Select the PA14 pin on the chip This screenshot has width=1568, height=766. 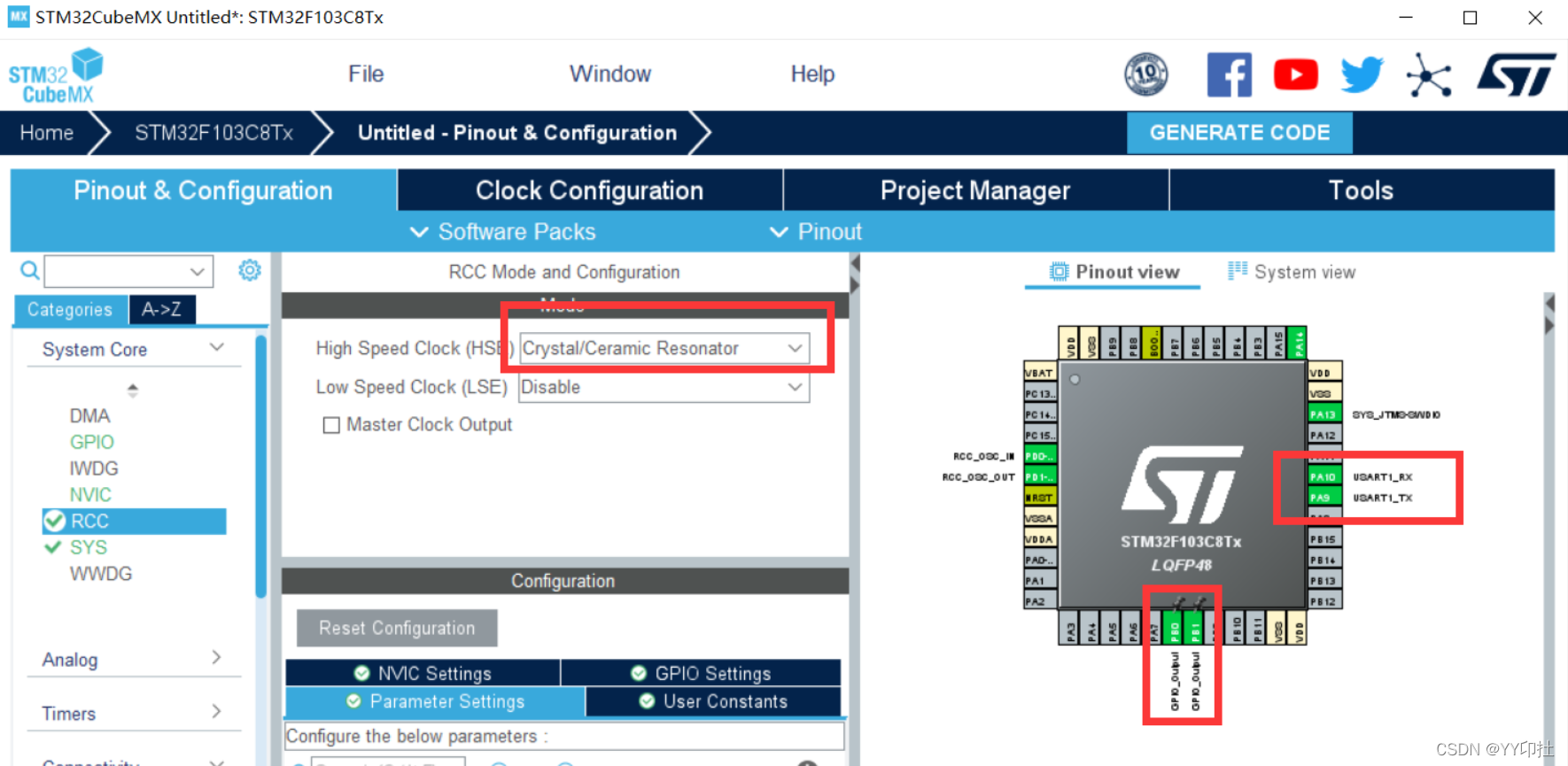[1298, 343]
